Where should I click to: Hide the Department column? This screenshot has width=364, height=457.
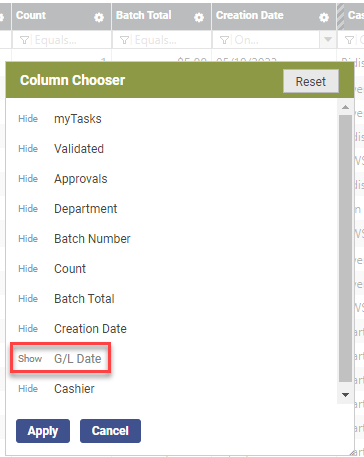(x=28, y=209)
